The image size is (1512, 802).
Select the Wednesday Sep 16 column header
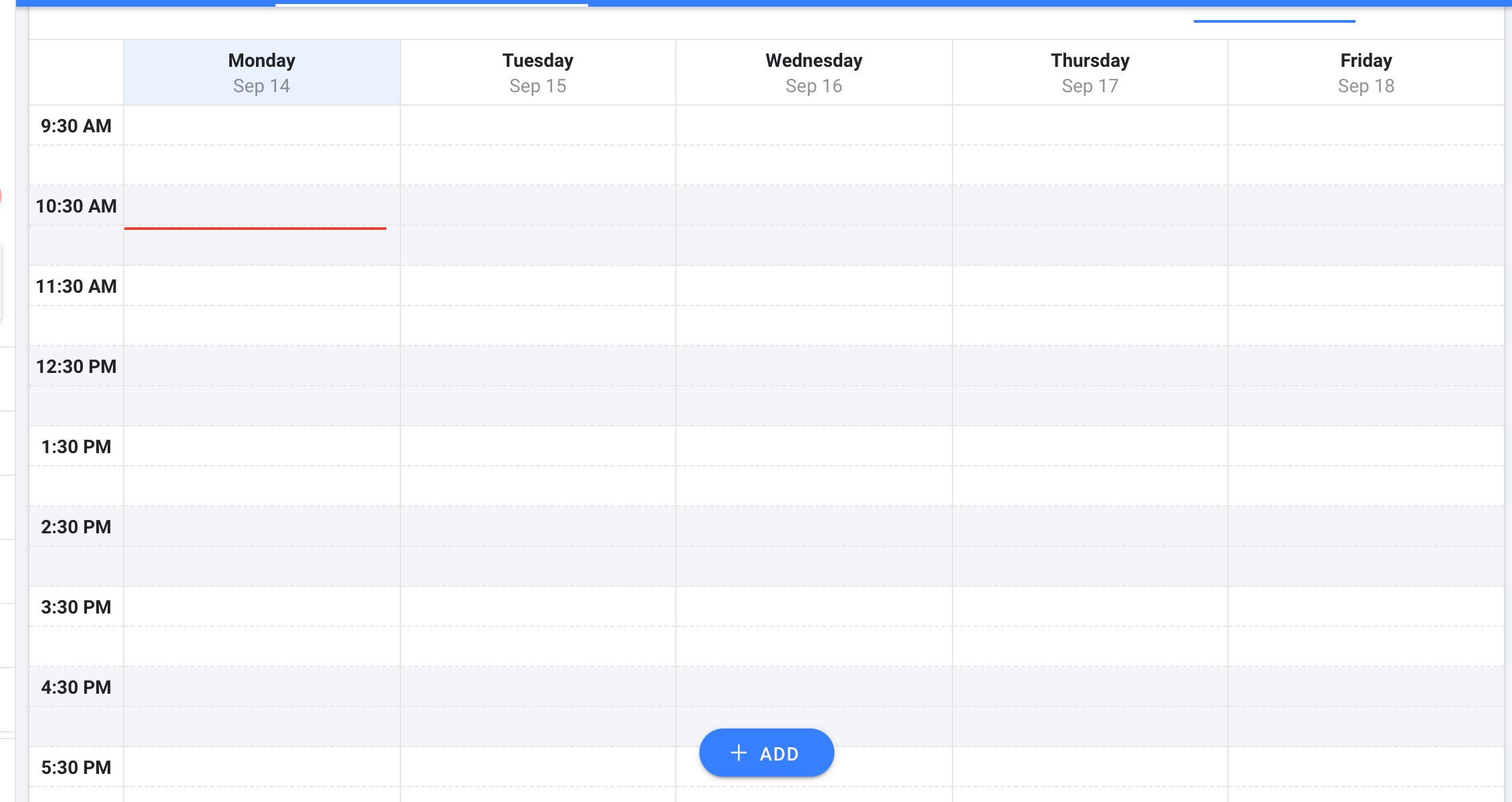pos(813,72)
